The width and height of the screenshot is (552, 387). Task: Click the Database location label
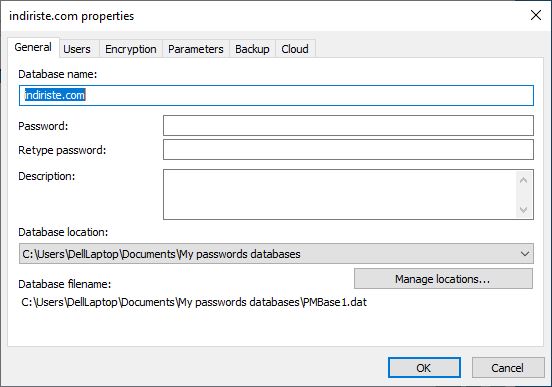pyautogui.click(x=63, y=232)
